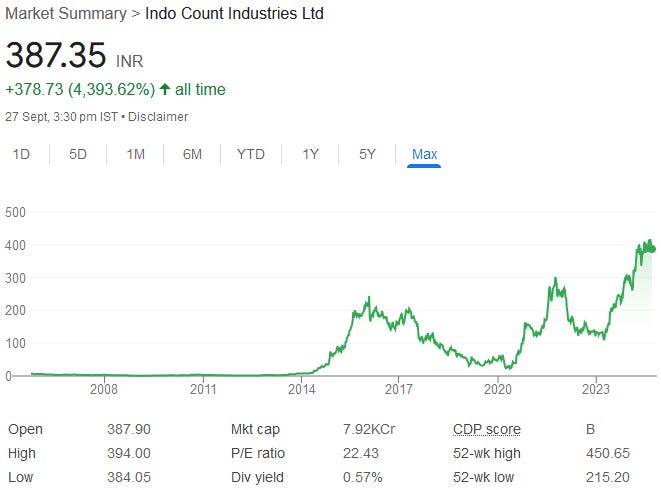Switch chart to 6M range

click(x=192, y=154)
